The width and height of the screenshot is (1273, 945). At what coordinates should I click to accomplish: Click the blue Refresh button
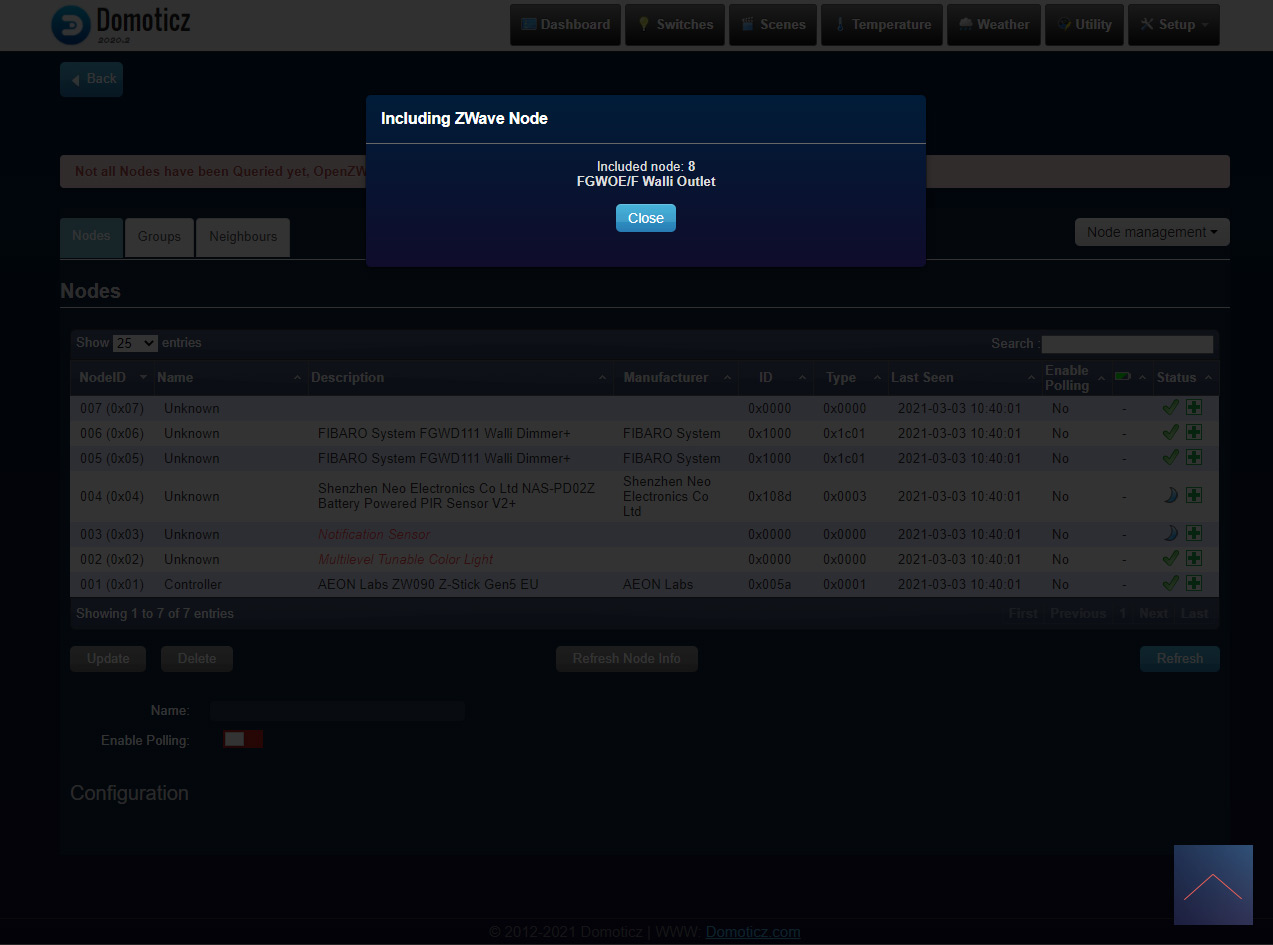click(x=1180, y=659)
